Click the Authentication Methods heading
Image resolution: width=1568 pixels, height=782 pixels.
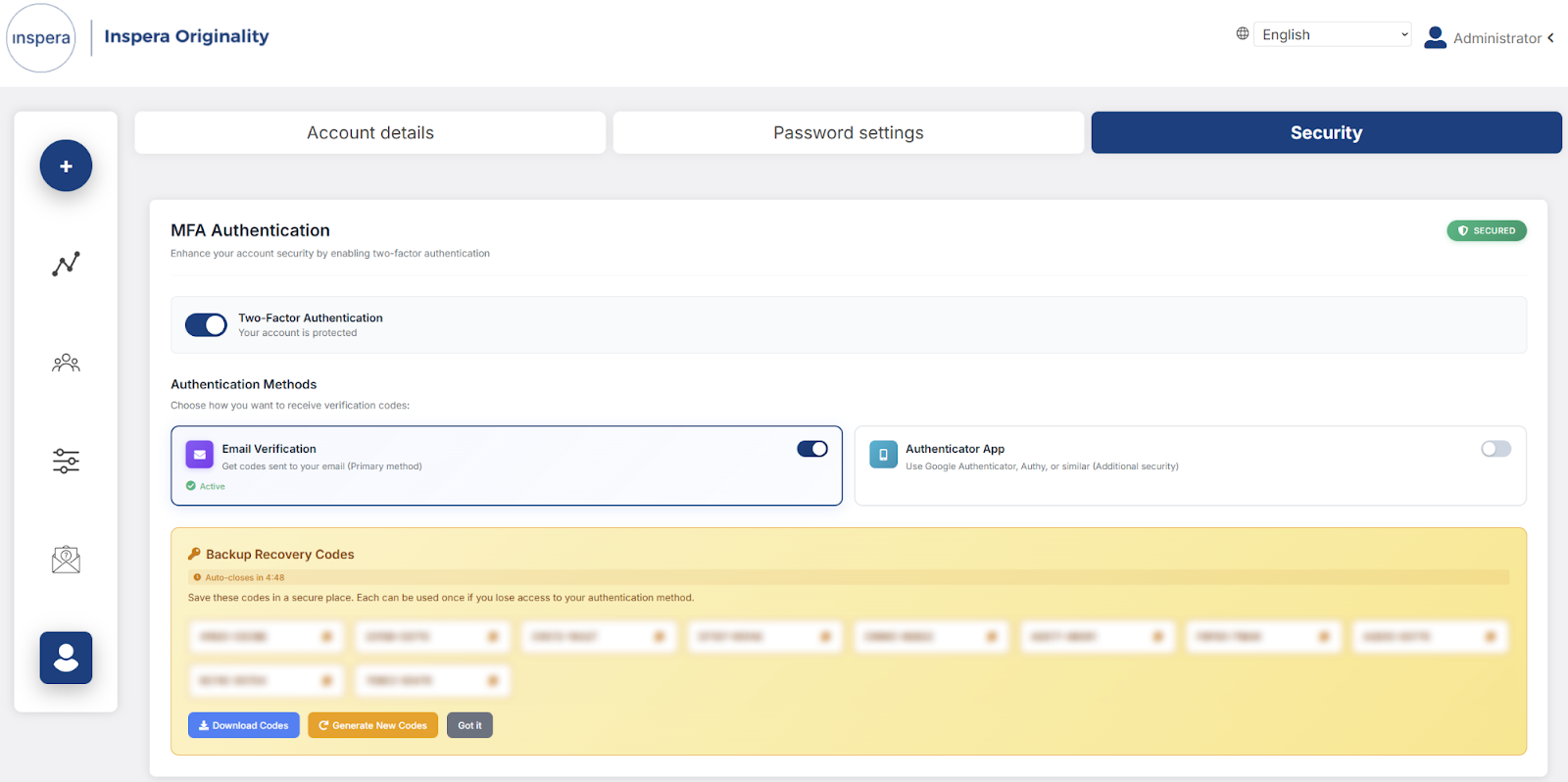pos(243,384)
